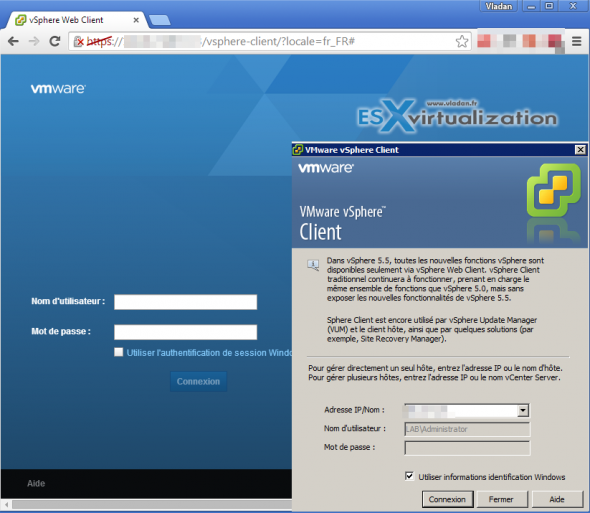The image size is (590, 513).
Task: Click the Vladan profile button in the title bar
Action: [499, 6]
